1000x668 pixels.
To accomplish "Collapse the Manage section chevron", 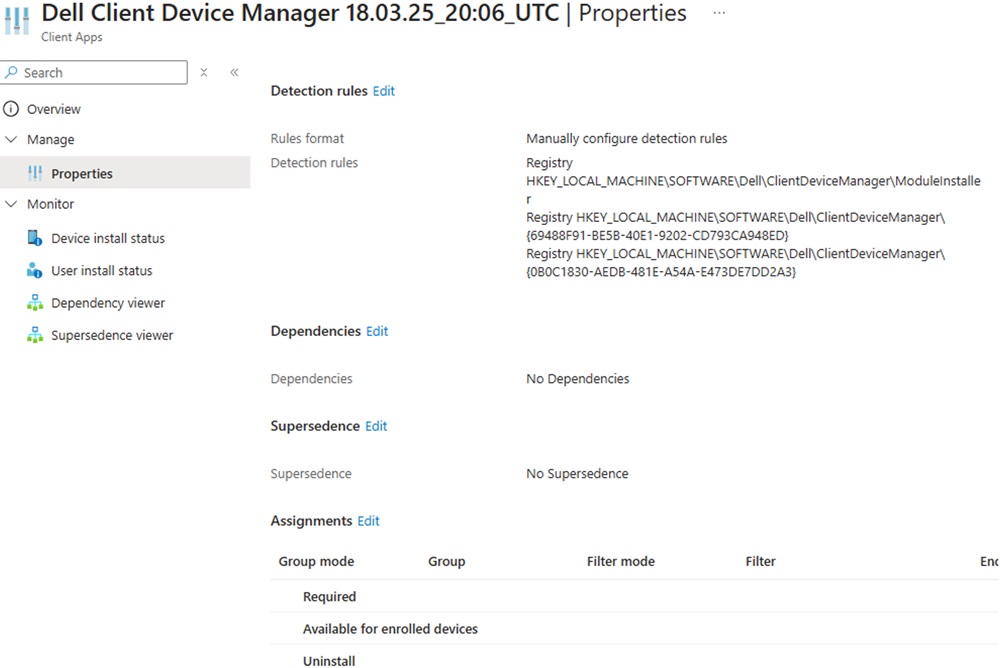I will (x=12, y=140).
